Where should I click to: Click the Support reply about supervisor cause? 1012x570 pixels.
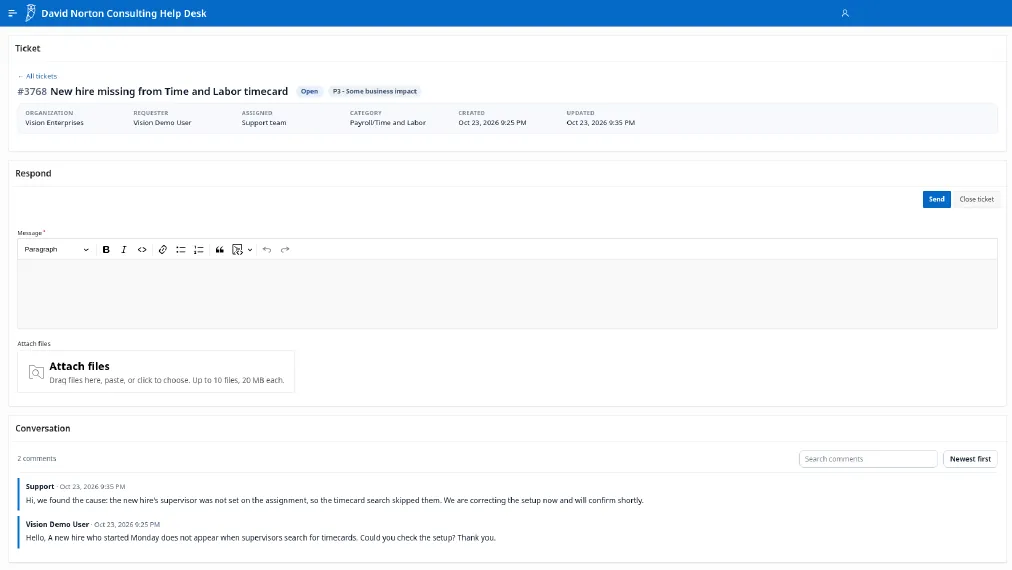click(x=334, y=500)
